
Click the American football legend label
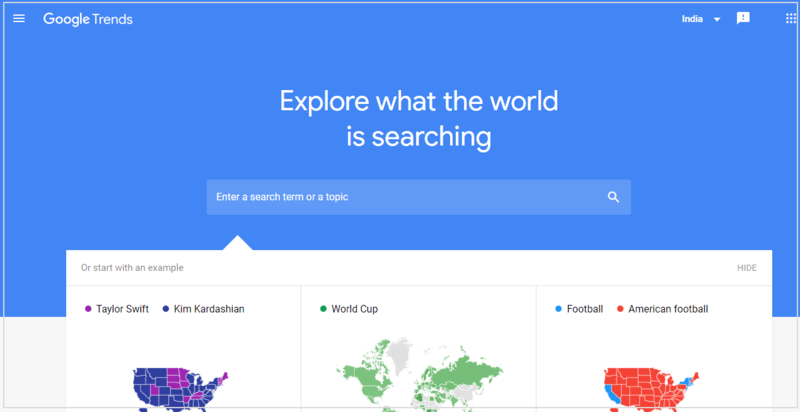click(668, 309)
